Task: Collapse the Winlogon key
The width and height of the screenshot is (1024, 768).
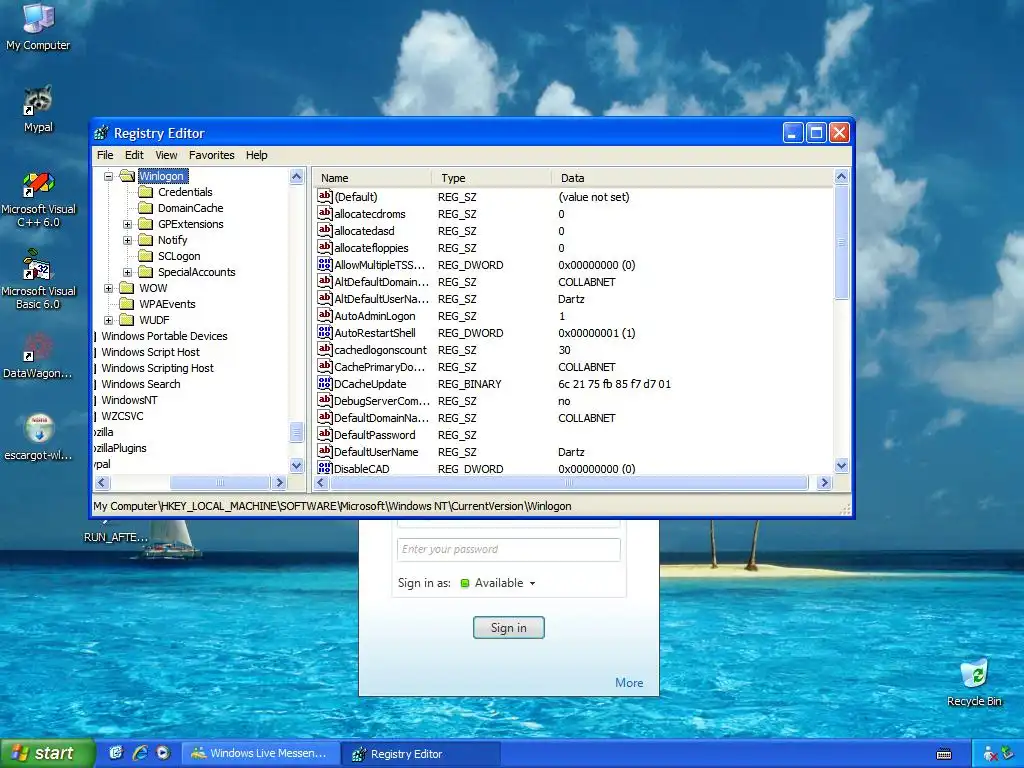Action: (x=109, y=176)
